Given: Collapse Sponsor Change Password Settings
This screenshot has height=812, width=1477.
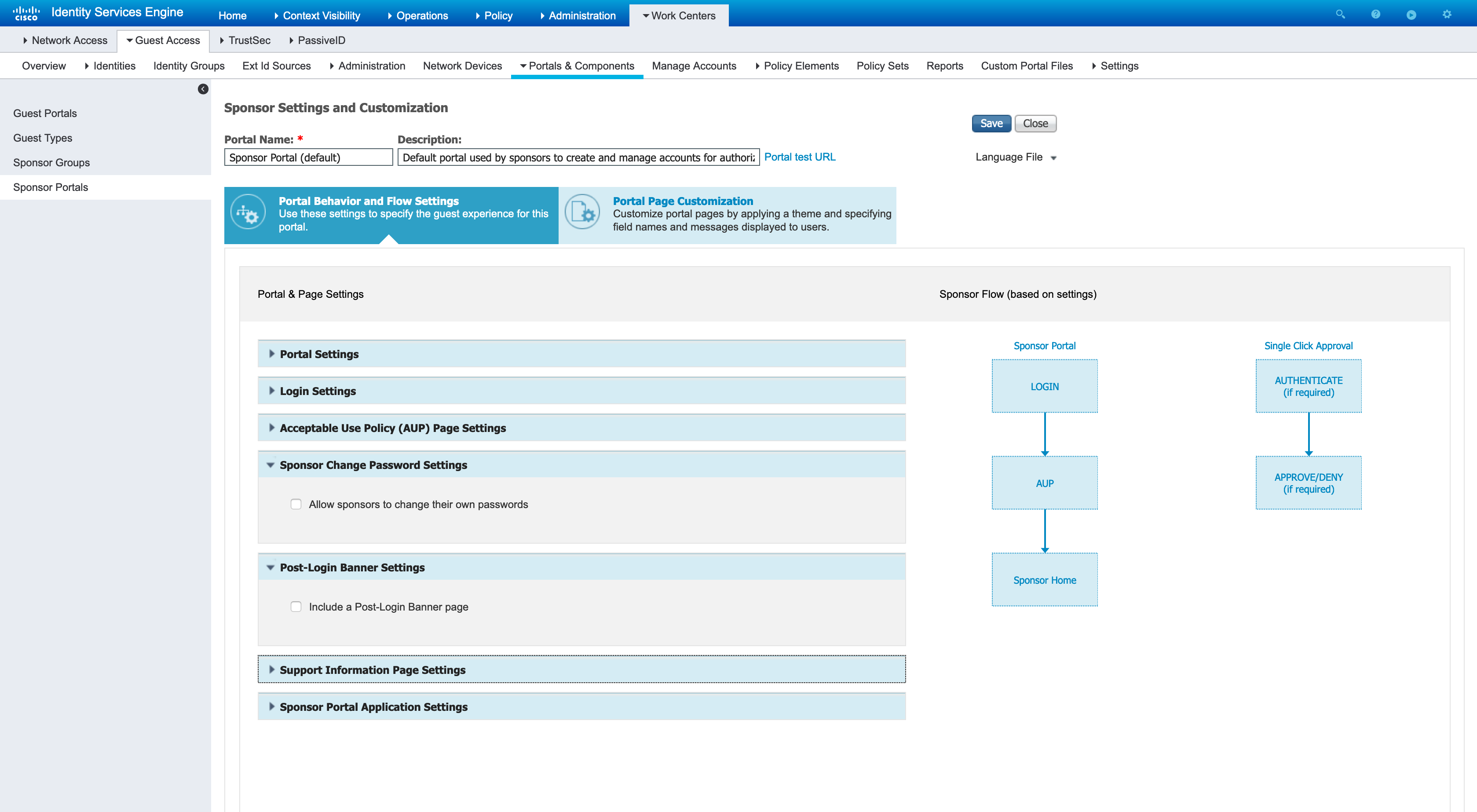Looking at the screenshot, I should [581, 465].
